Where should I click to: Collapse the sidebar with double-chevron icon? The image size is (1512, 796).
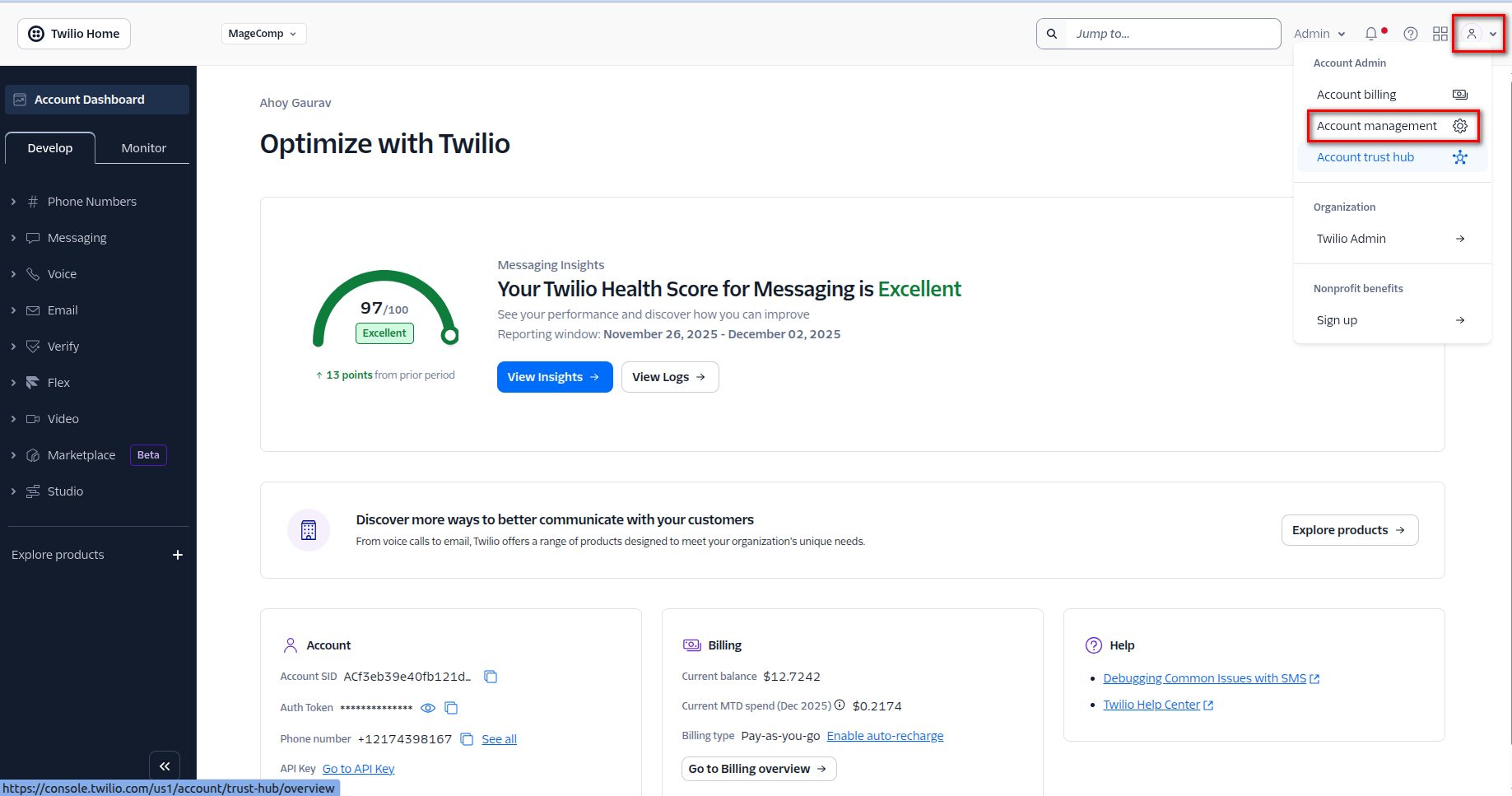coord(165,766)
